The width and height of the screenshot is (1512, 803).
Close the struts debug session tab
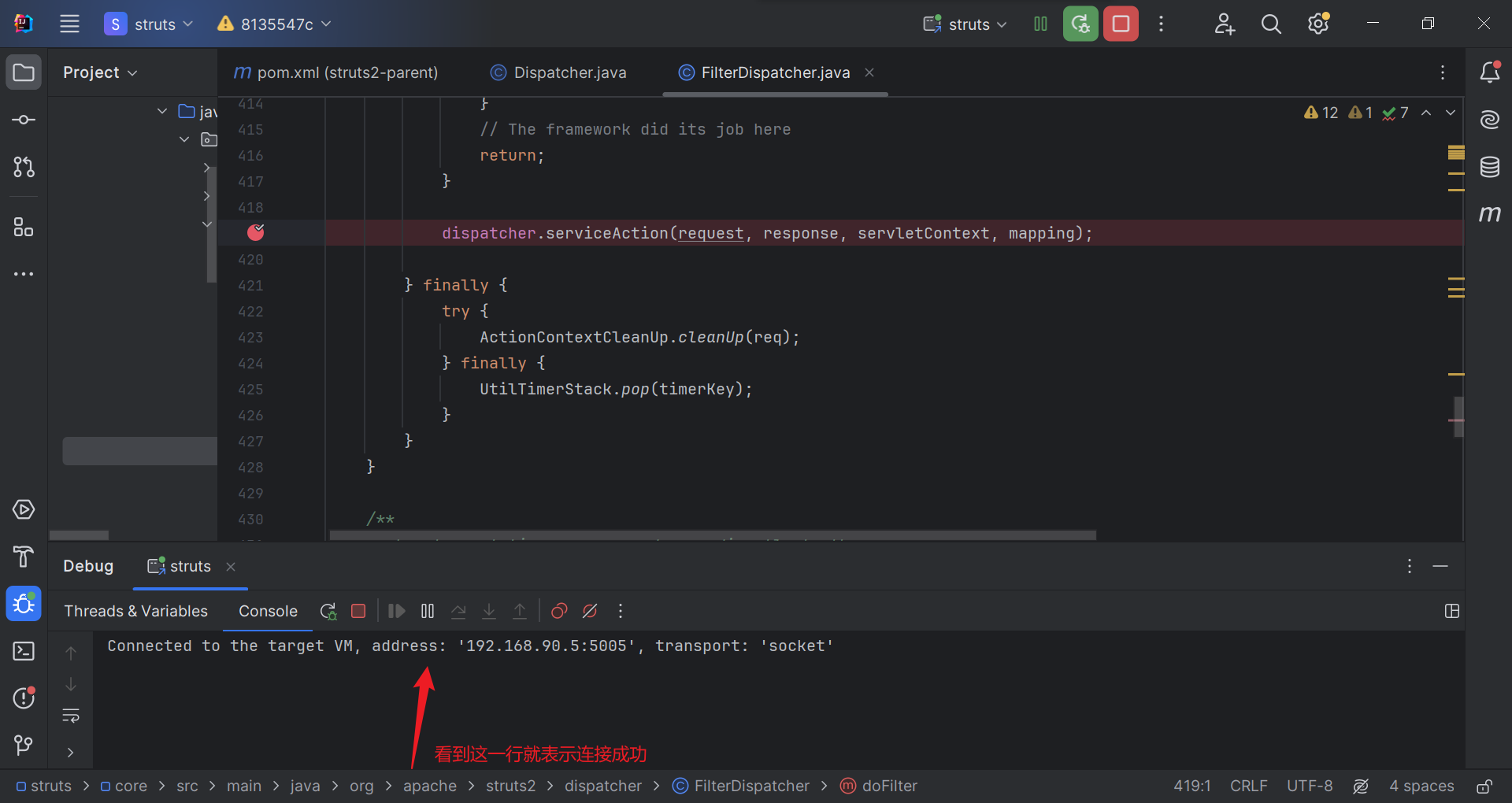pos(231,567)
